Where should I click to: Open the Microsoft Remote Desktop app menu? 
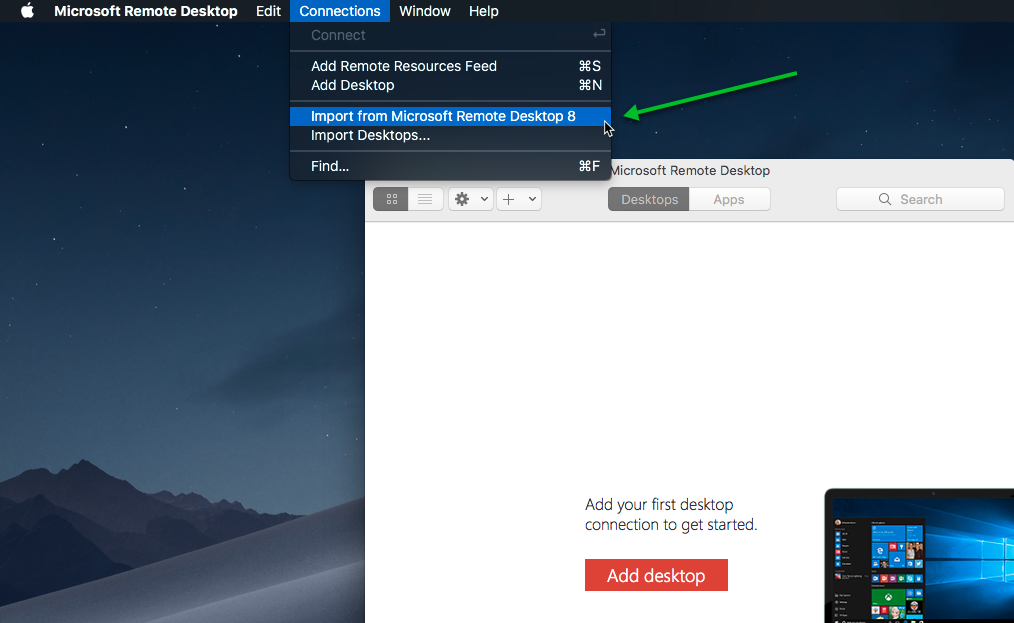(x=146, y=11)
